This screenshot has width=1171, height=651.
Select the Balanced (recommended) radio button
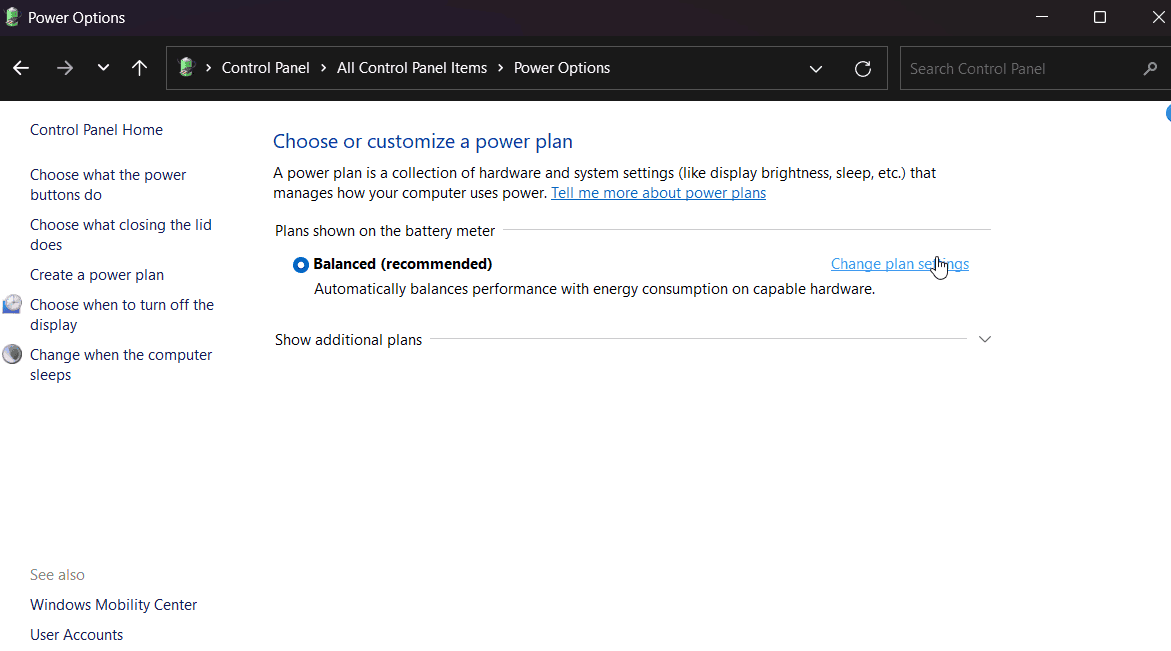pyautogui.click(x=300, y=265)
